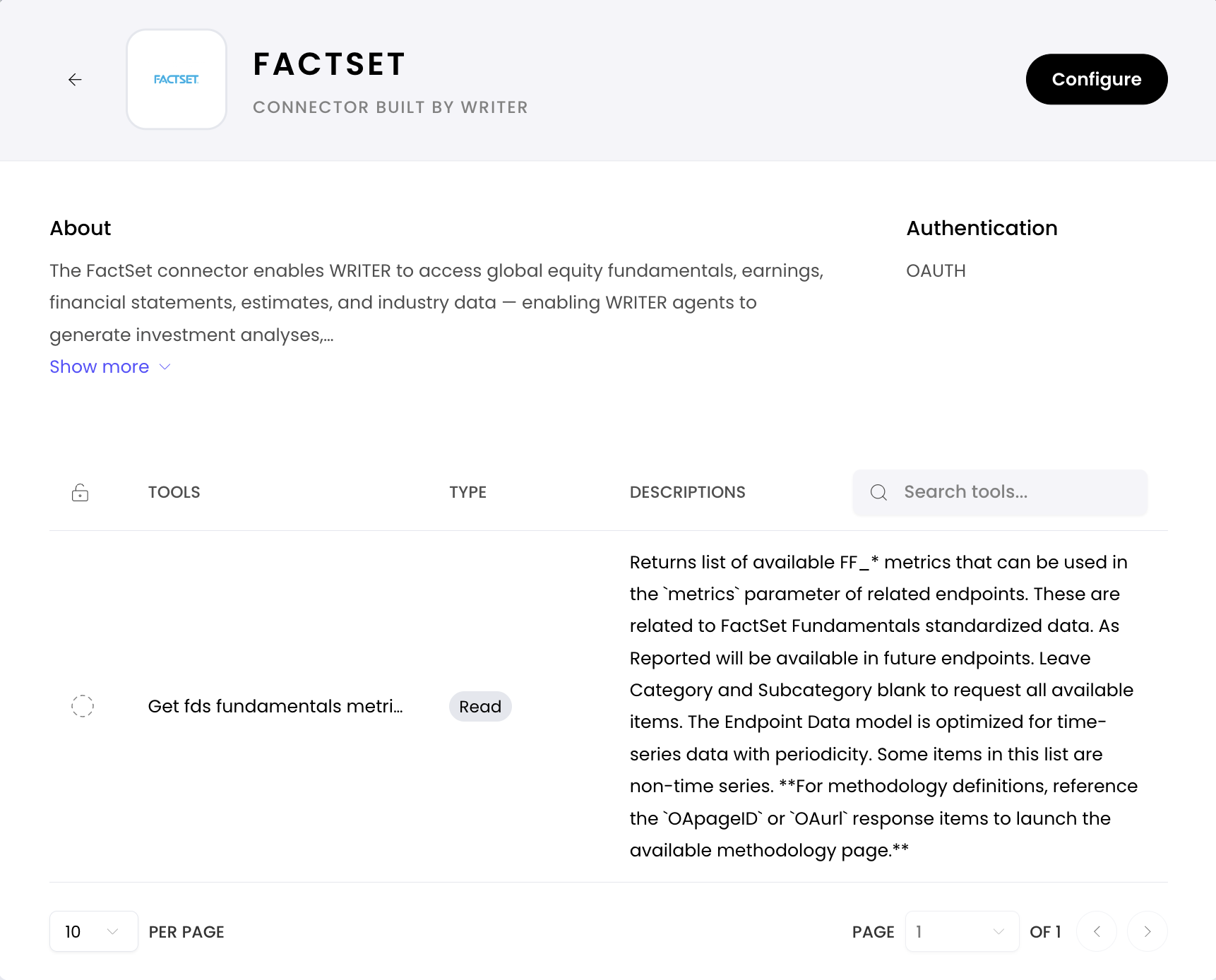The width and height of the screenshot is (1216, 980).
Task: Click the OAUTH authentication label
Action: pos(936,270)
